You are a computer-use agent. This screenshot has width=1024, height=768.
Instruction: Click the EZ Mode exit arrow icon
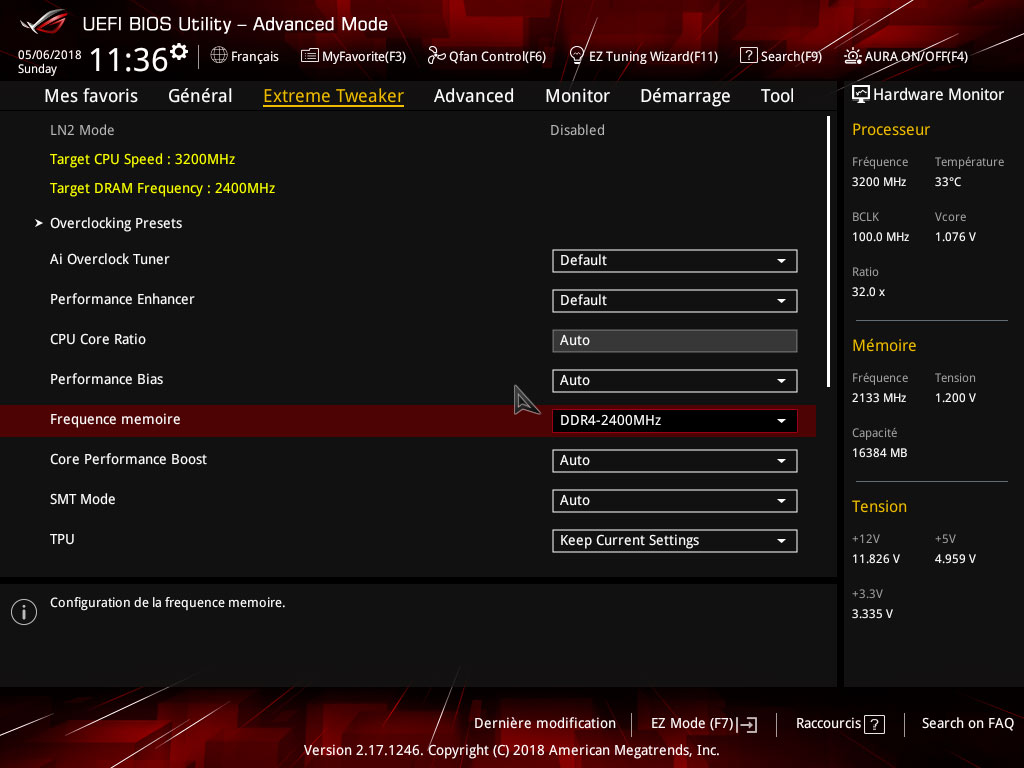748,724
